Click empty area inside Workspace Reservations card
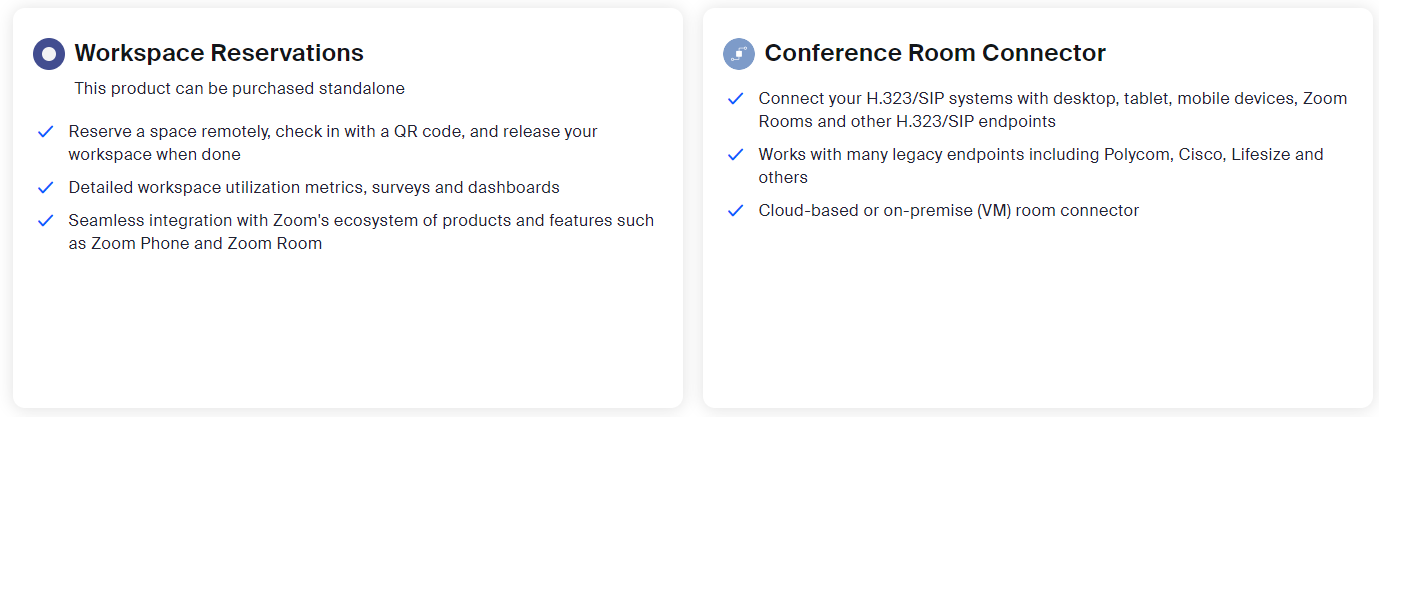Viewport: 1403px width, 605px height. tap(348, 330)
